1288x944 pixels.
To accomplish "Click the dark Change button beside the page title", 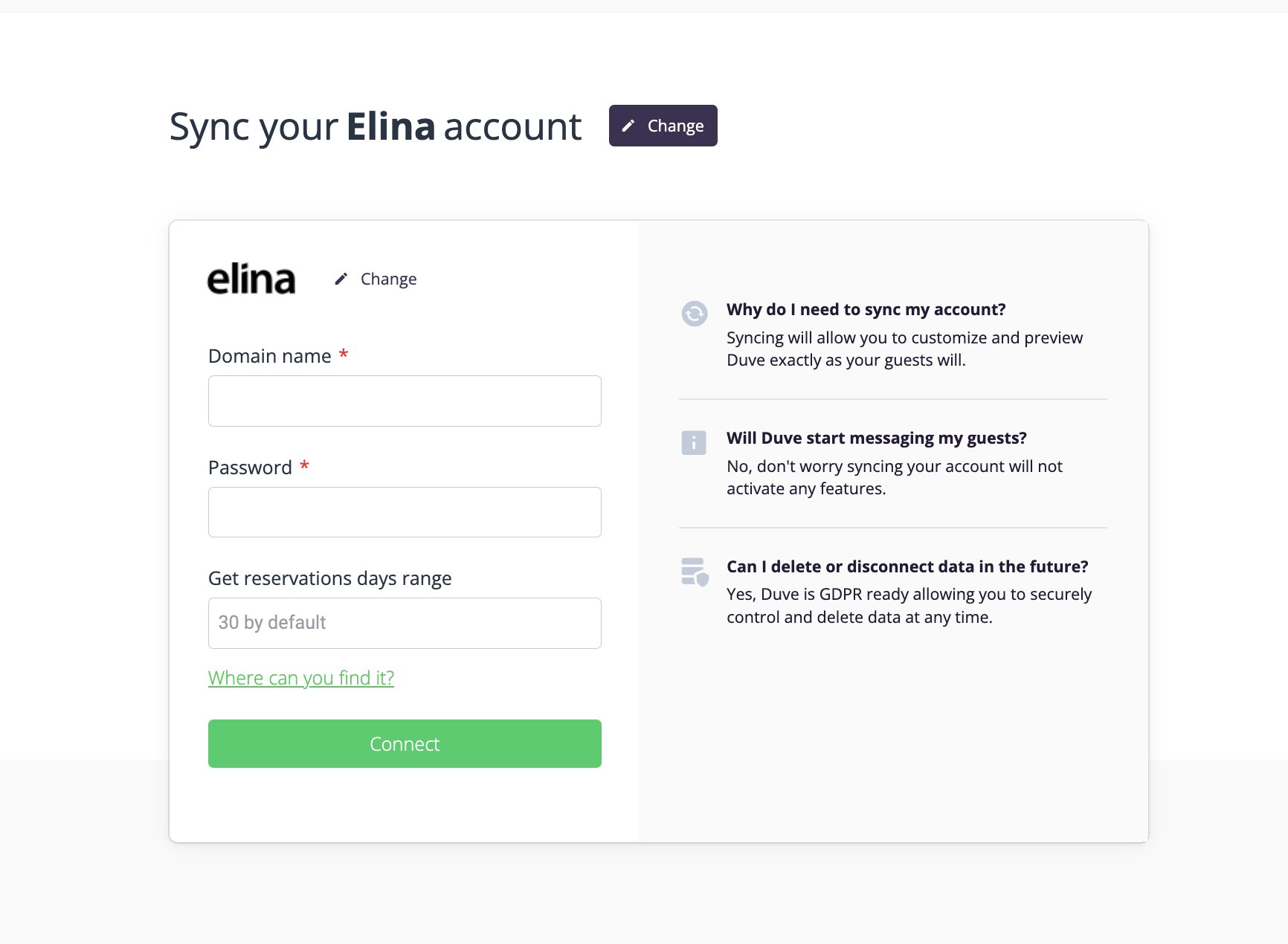I will coord(663,126).
